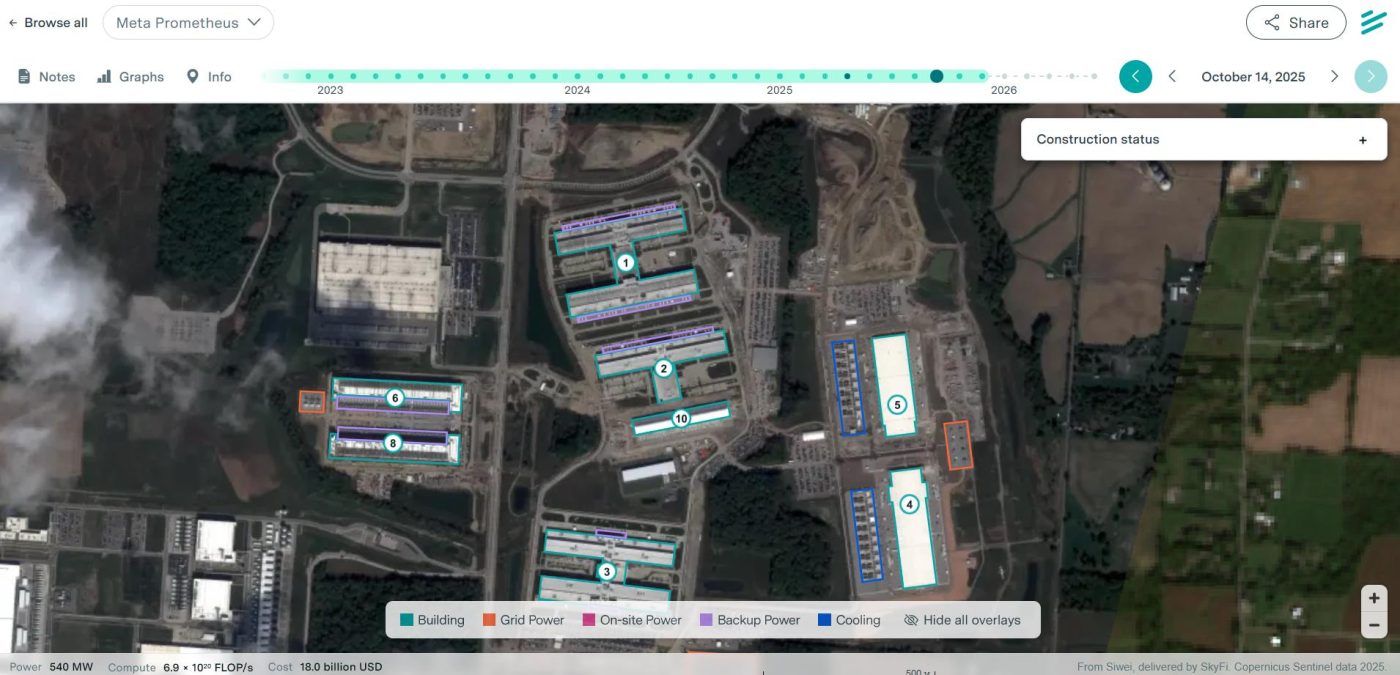1400x675 pixels.
Task: Open the Notes tab
Action: click(47, 77)
